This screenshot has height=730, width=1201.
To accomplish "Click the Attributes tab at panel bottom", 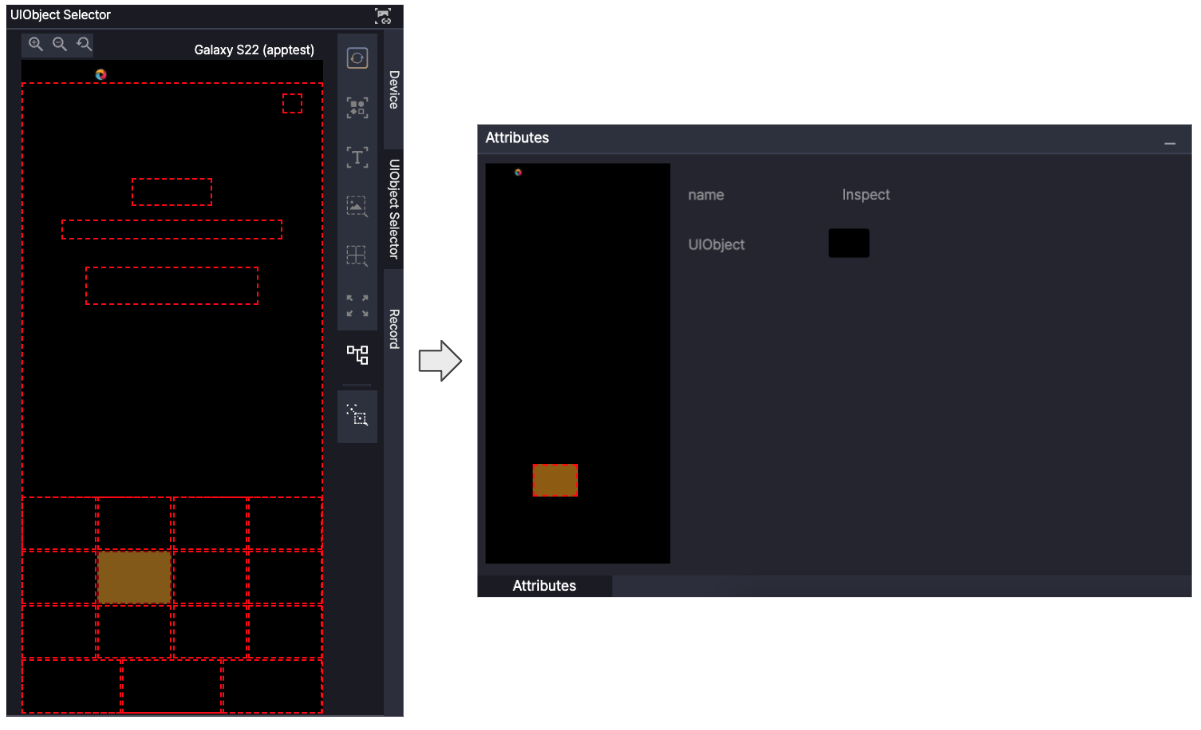I will 544,586.
